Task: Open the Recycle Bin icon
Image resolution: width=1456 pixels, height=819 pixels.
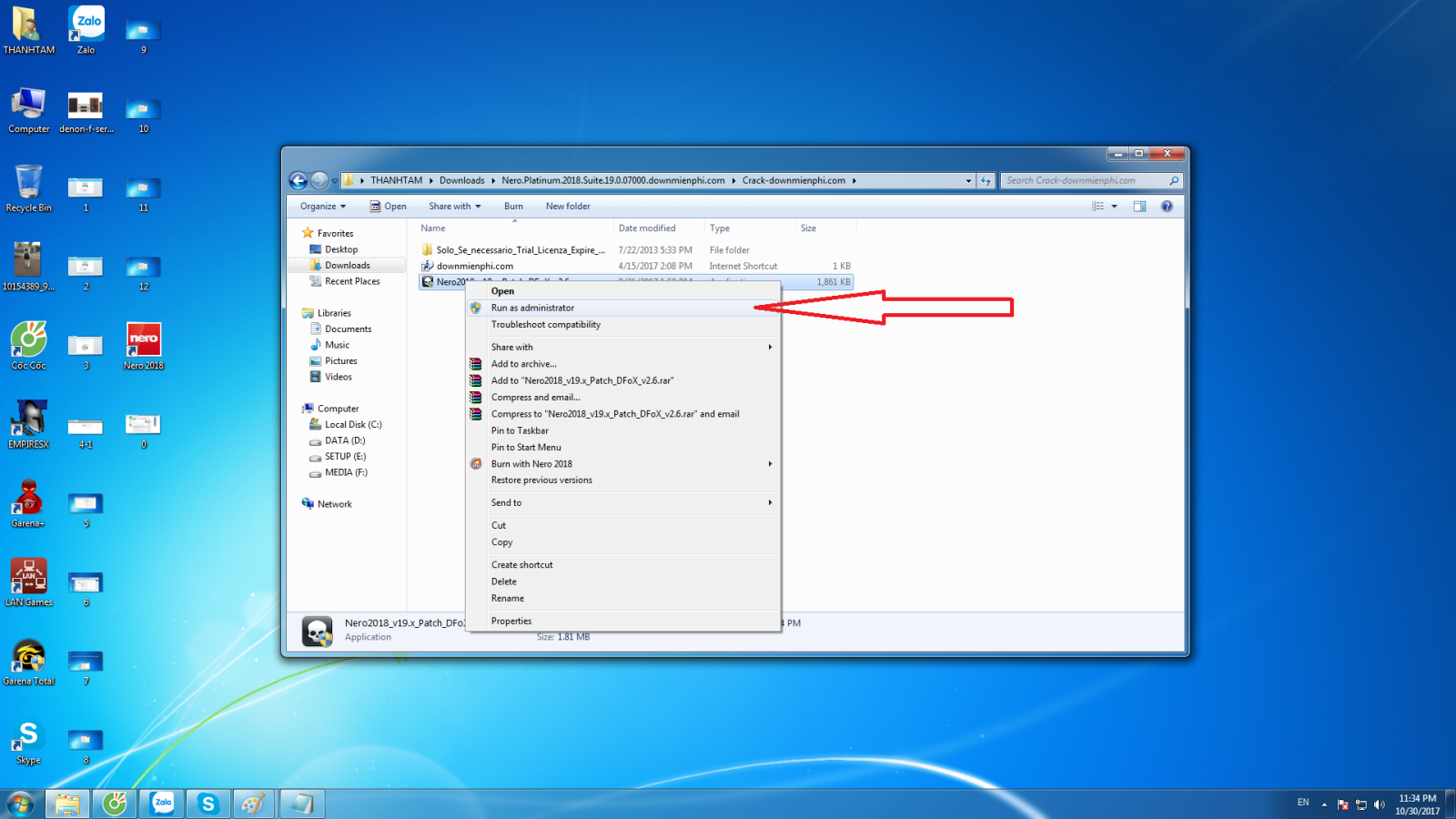Action: coord(28,188)
